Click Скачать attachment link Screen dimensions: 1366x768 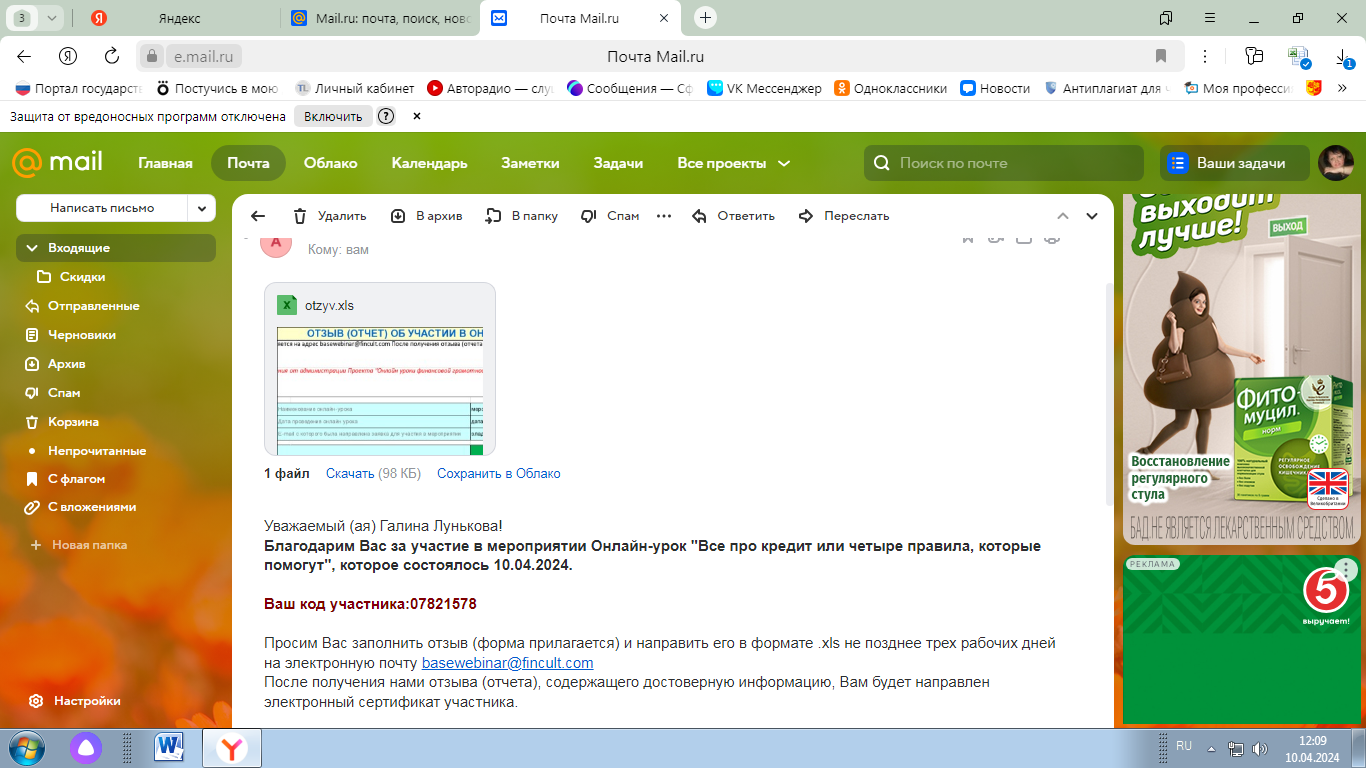pos(350,474)
